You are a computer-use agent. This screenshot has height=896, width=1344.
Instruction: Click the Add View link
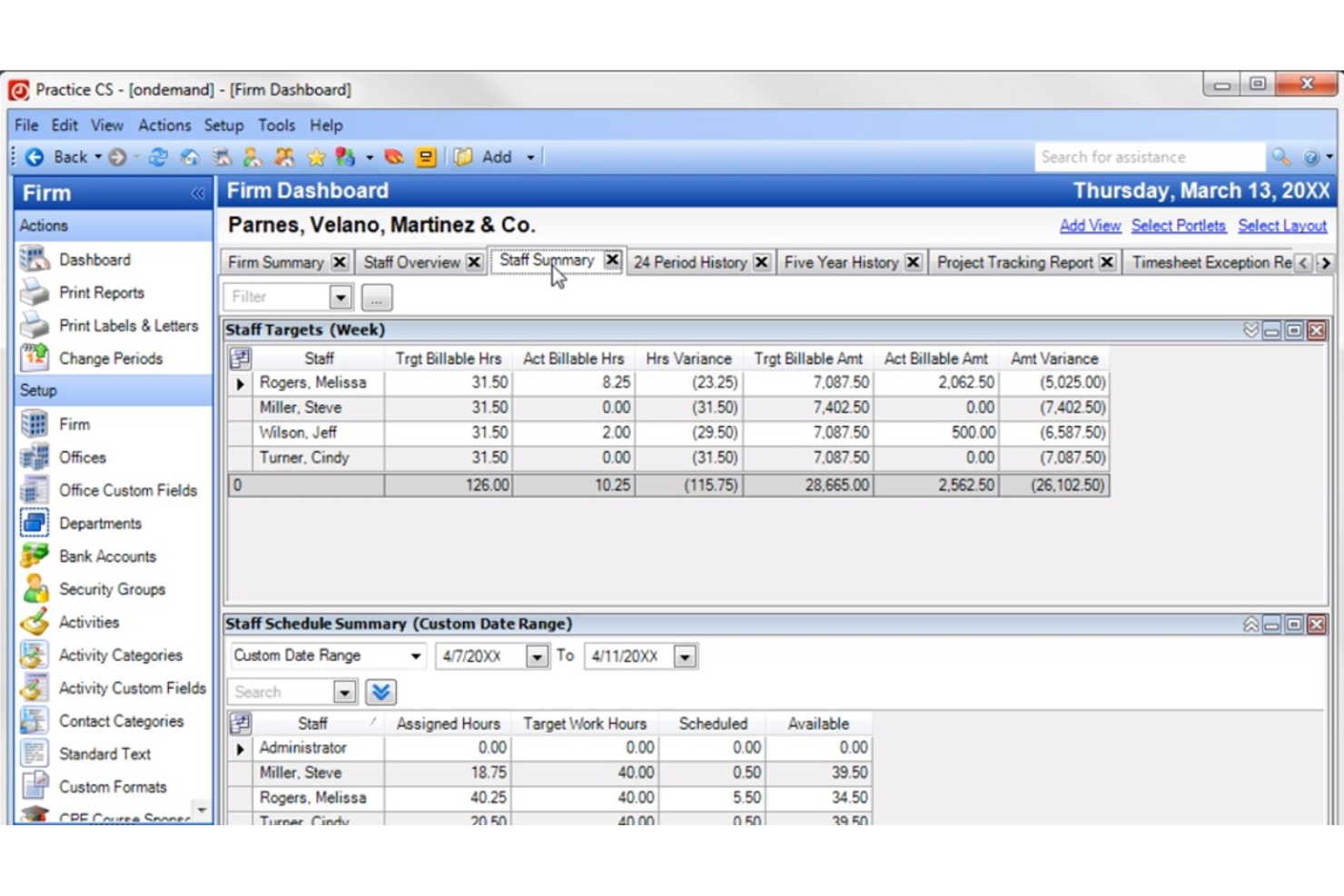(1090, 226)
